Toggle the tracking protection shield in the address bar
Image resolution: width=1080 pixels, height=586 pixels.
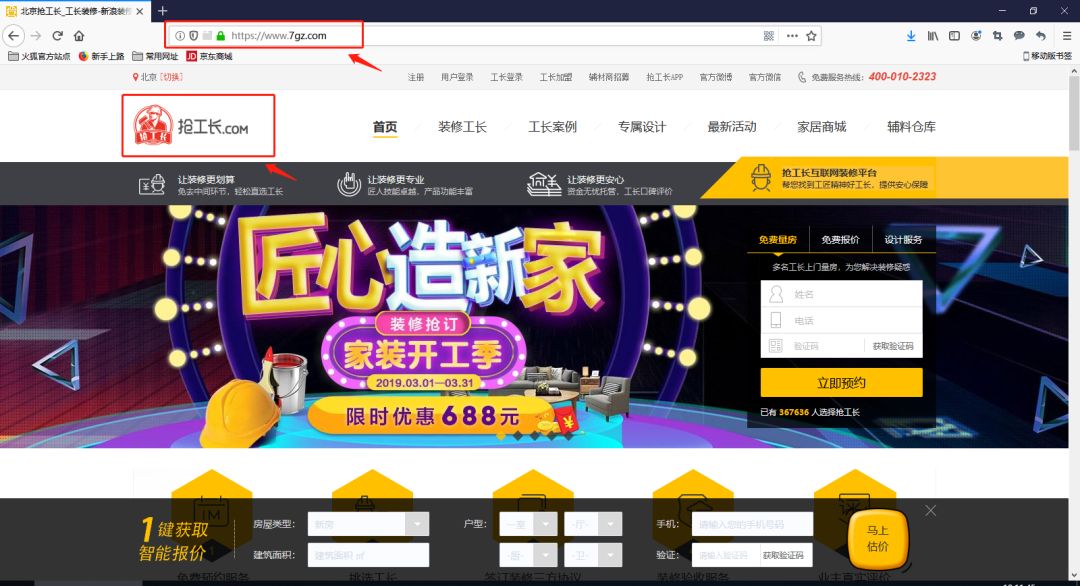tap(193, 34)
